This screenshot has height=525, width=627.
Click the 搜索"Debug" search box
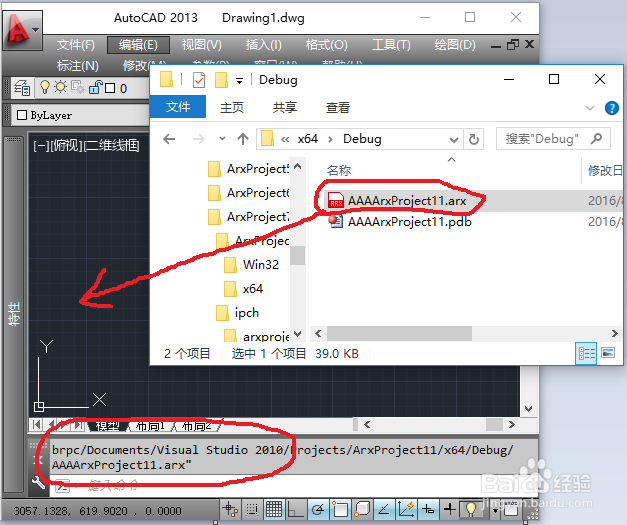[553, 139]
